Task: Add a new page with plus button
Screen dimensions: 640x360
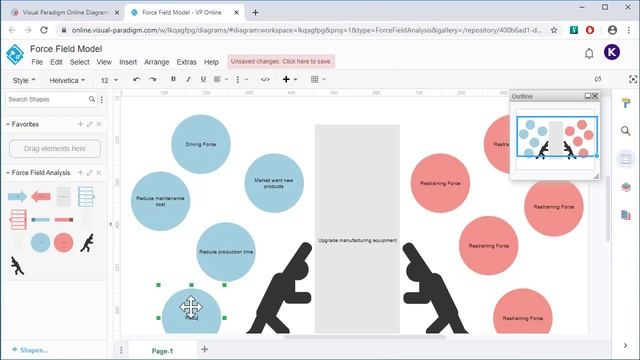Action: coord(205,349)
